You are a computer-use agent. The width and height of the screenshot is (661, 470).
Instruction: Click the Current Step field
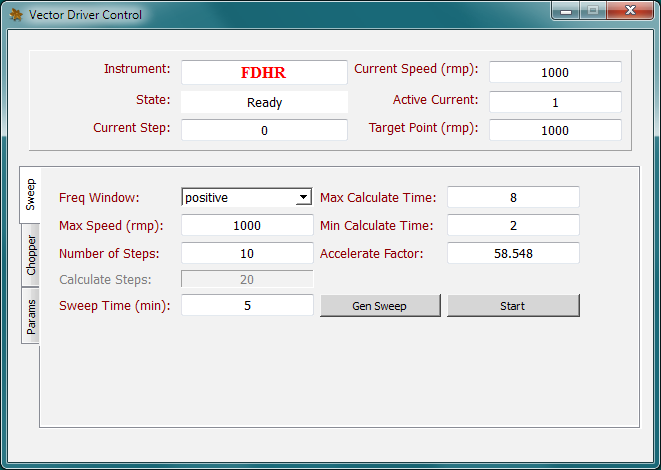[x=264, y=130]
